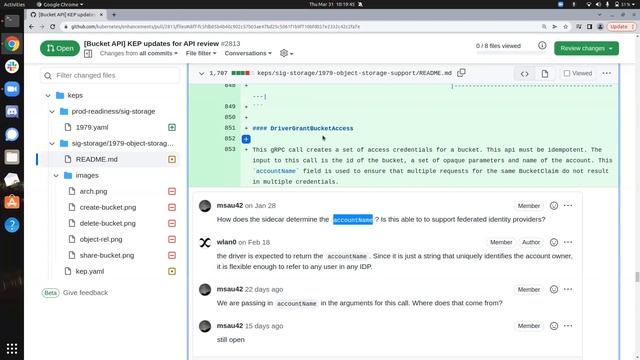Click the README.md file path link

[354, 73]
